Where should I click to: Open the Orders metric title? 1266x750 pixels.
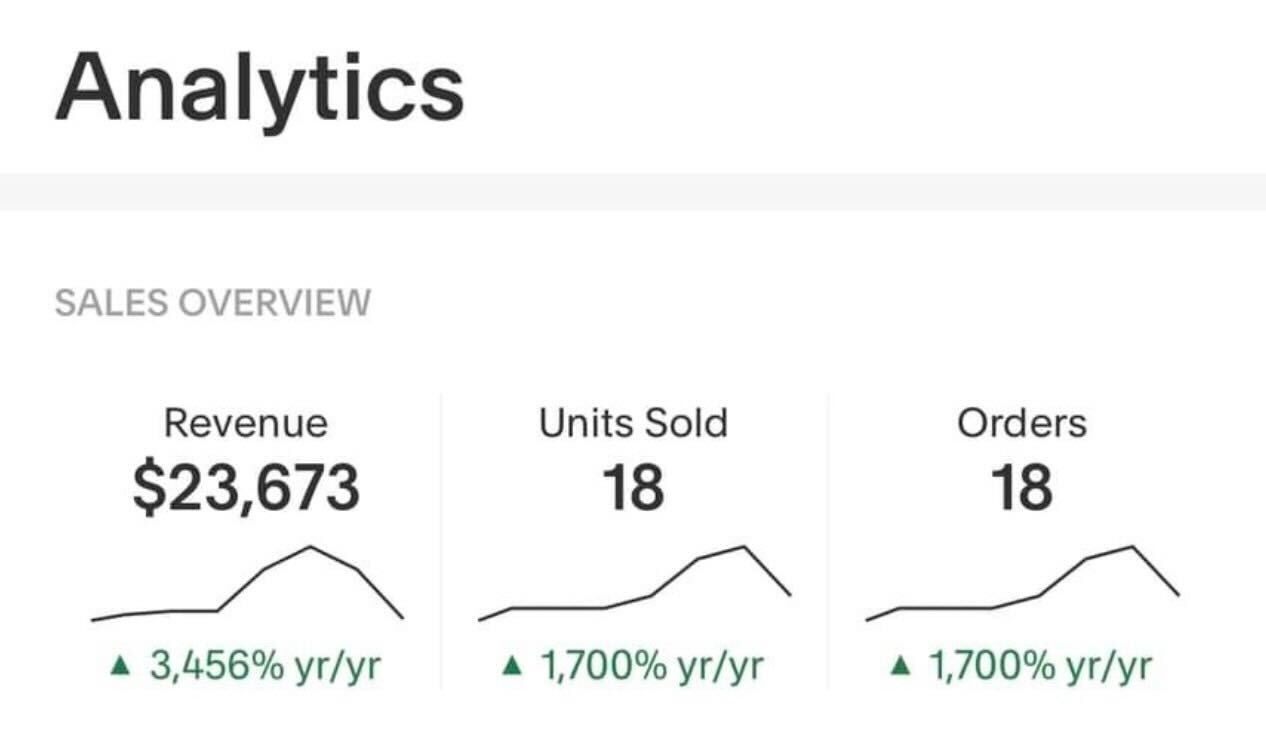1022,423
